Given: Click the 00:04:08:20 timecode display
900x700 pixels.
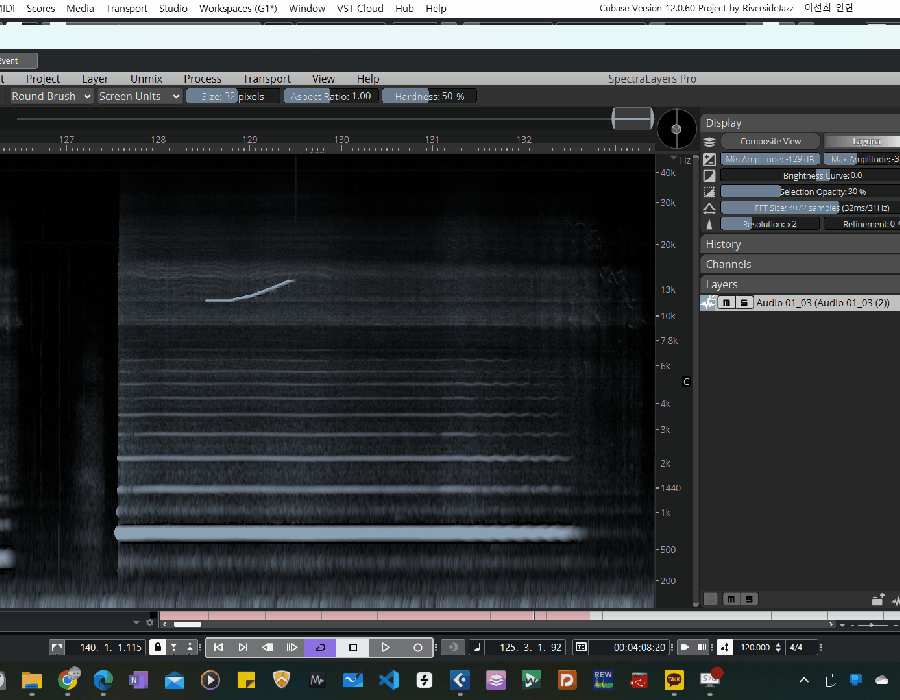Looking at the screenshot, I should point(639,647).
